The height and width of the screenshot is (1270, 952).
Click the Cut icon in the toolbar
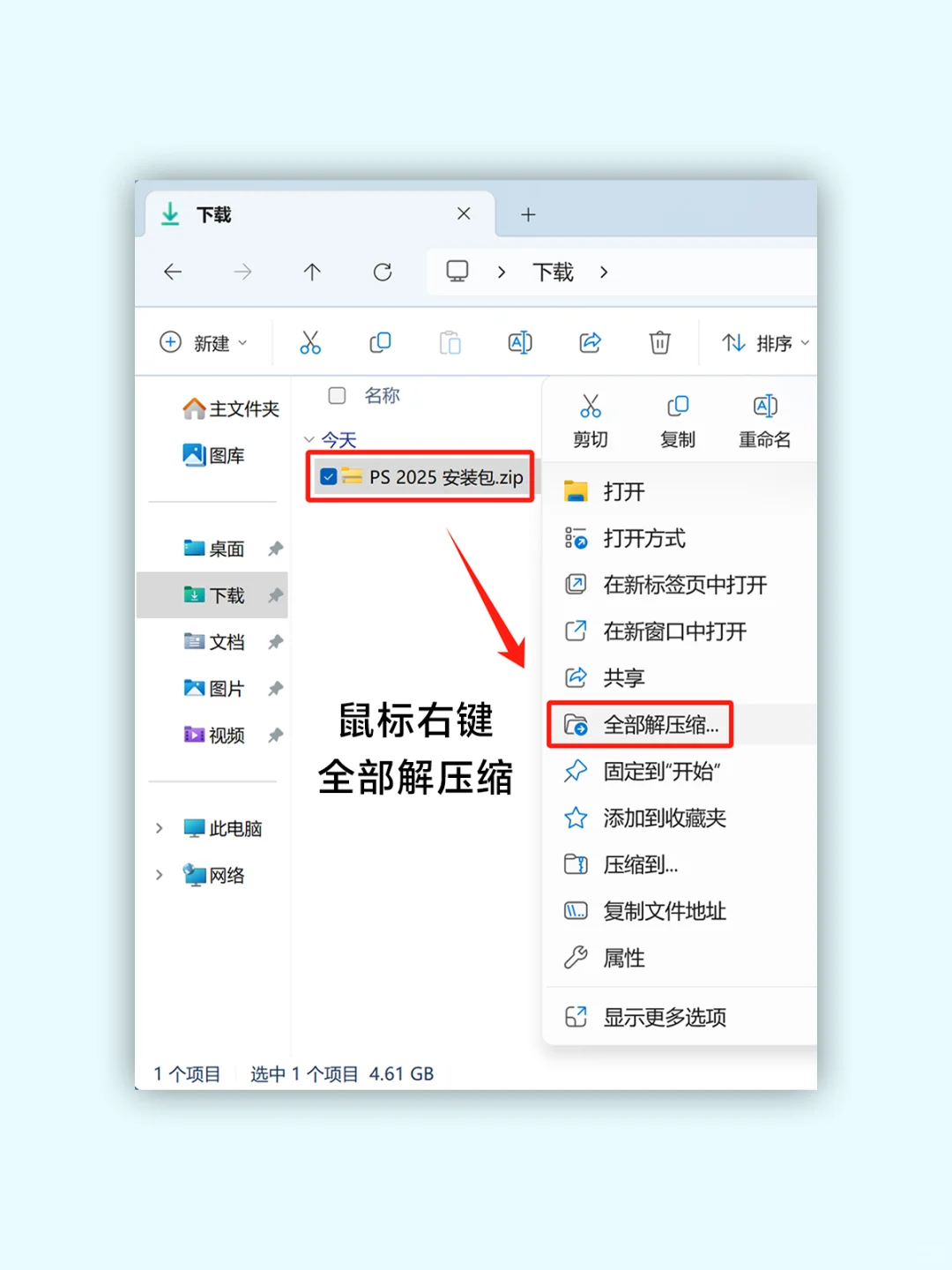(x=310, y=342)
